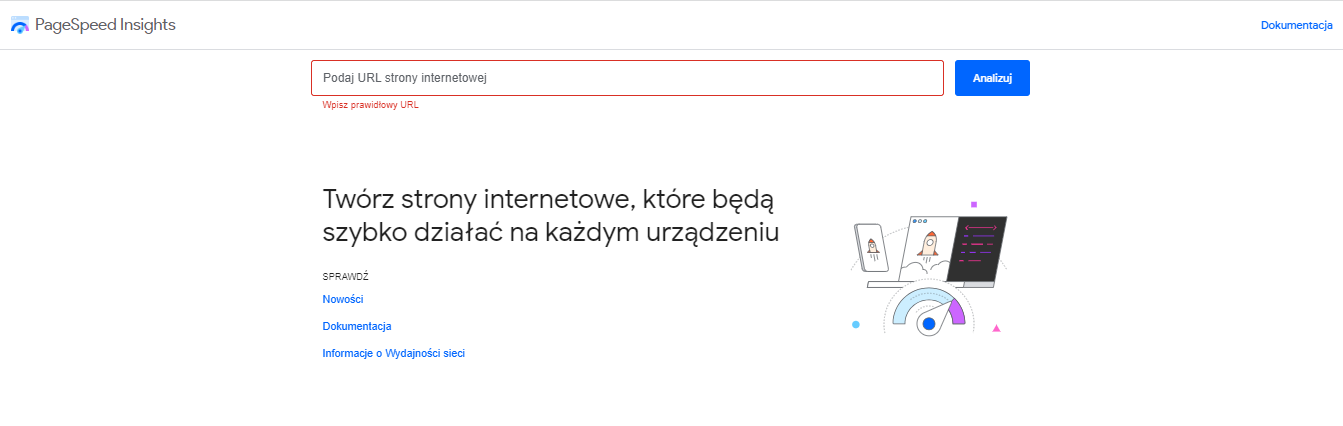Click the PageSpeed Insights logo icon
The width and height of the screenshot is (1343, 426).
tap(20, 26)
